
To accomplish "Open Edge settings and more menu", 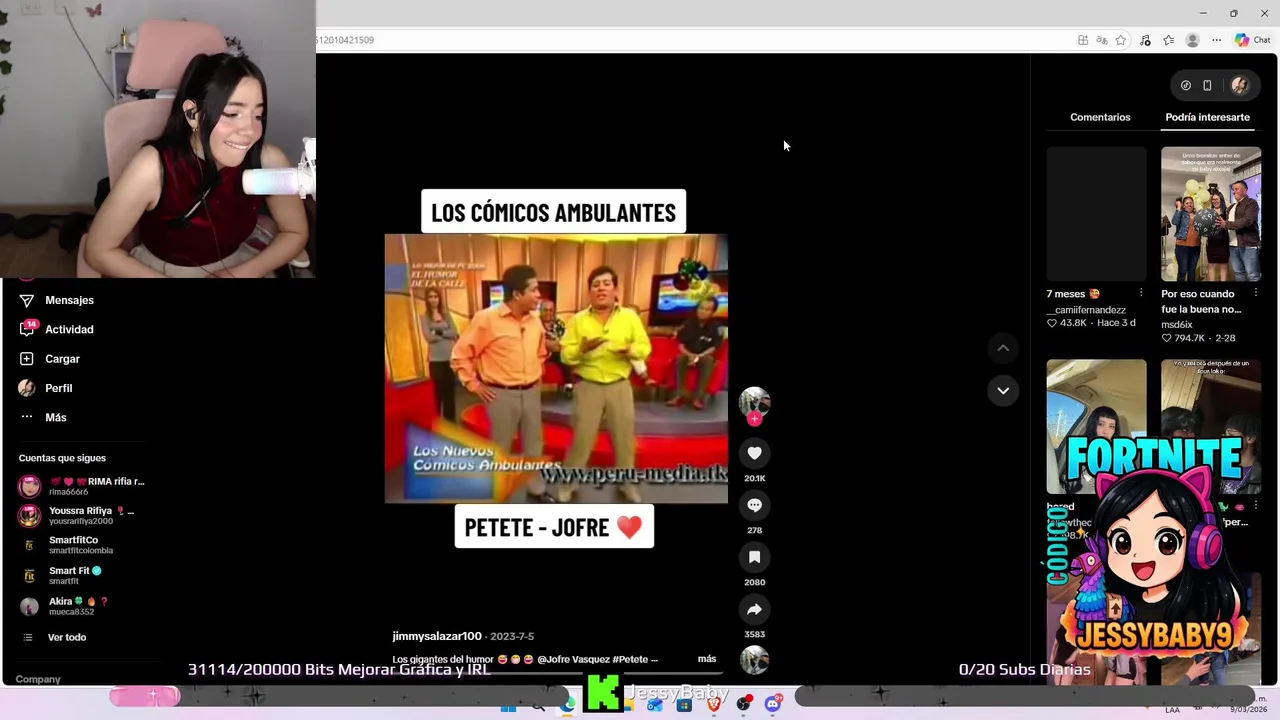I will click(x=1216, y=40).
